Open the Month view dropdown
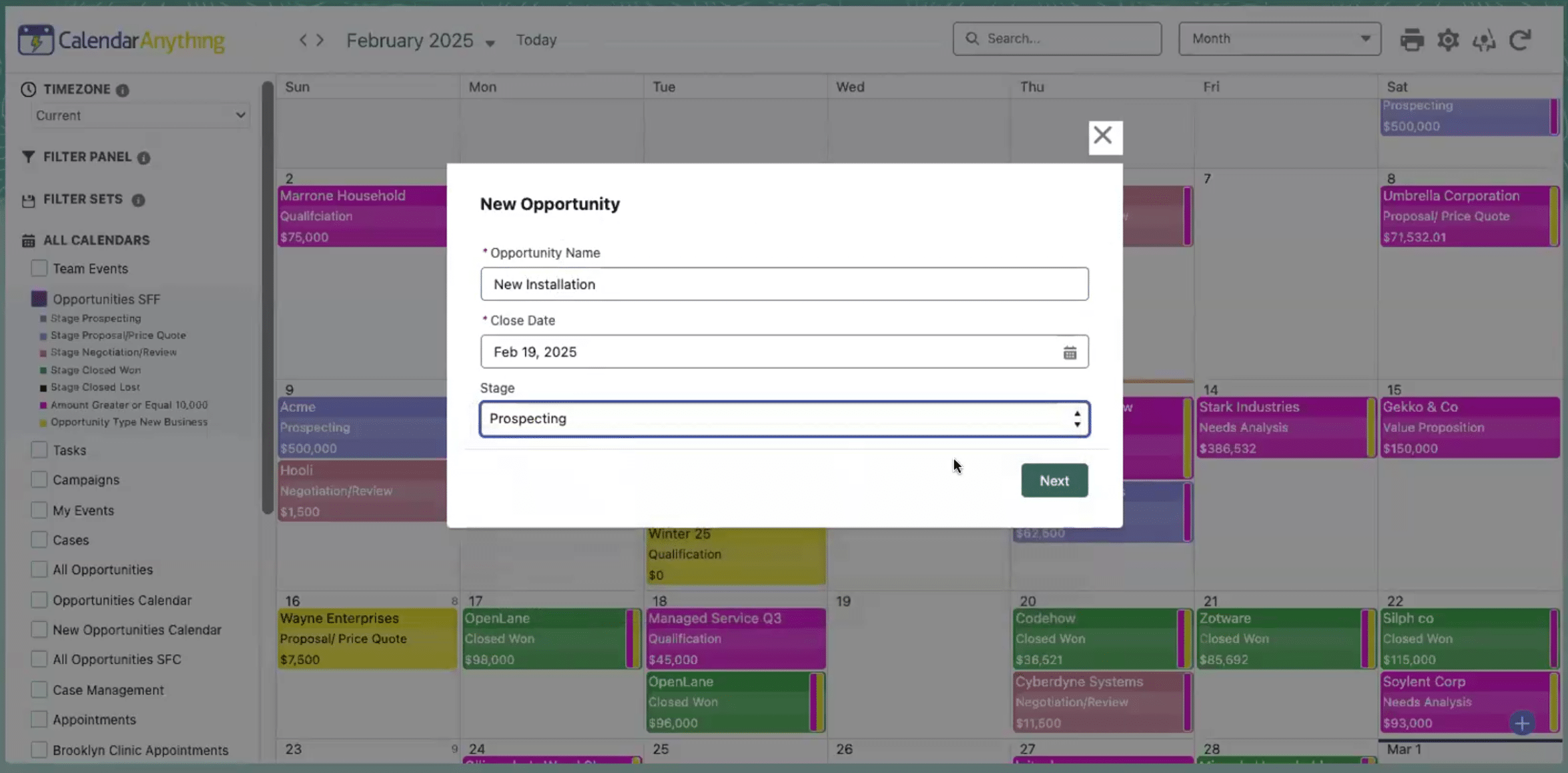1568x773 pixels. tap(1279, 39)
